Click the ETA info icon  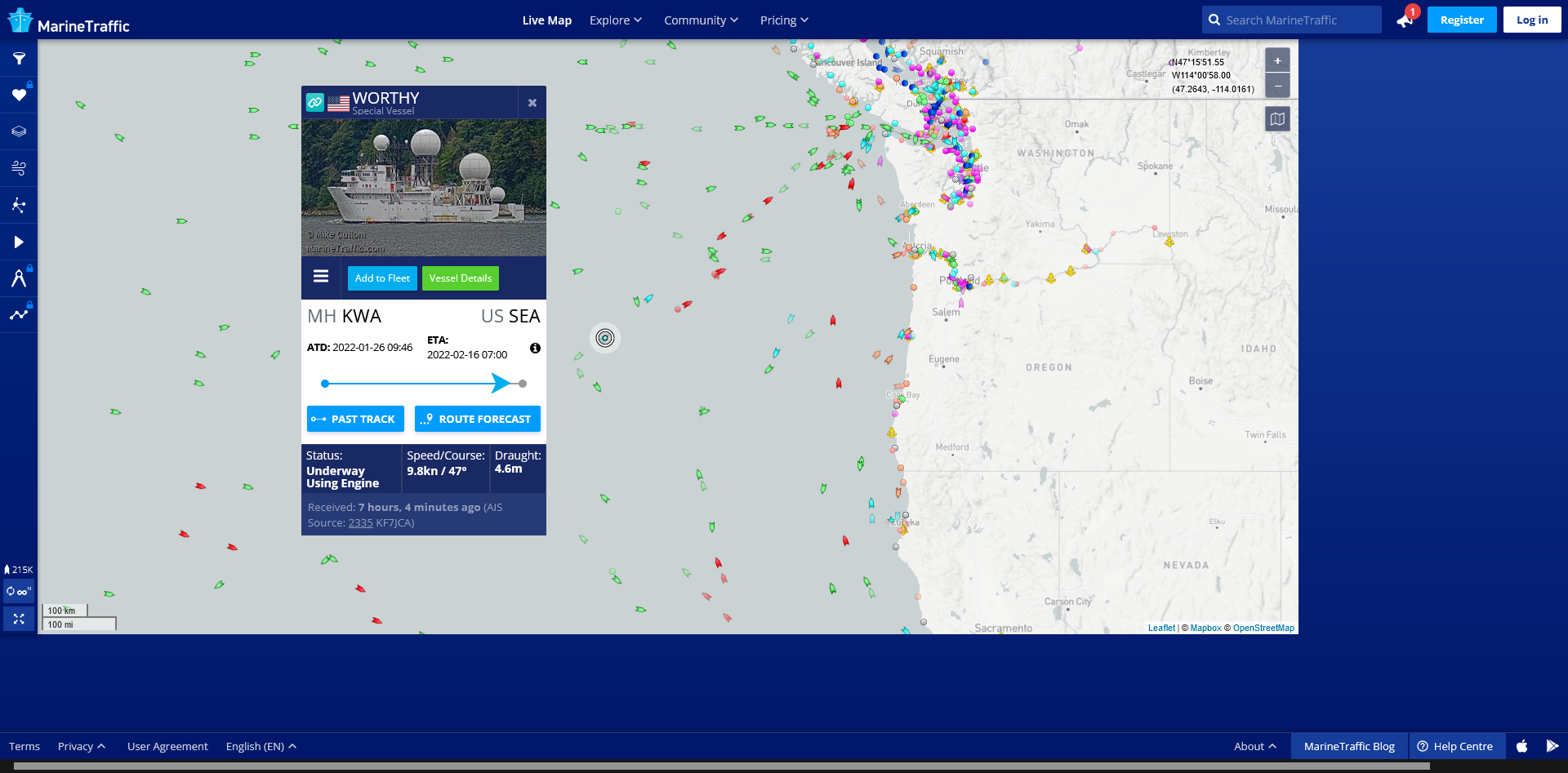535,348
